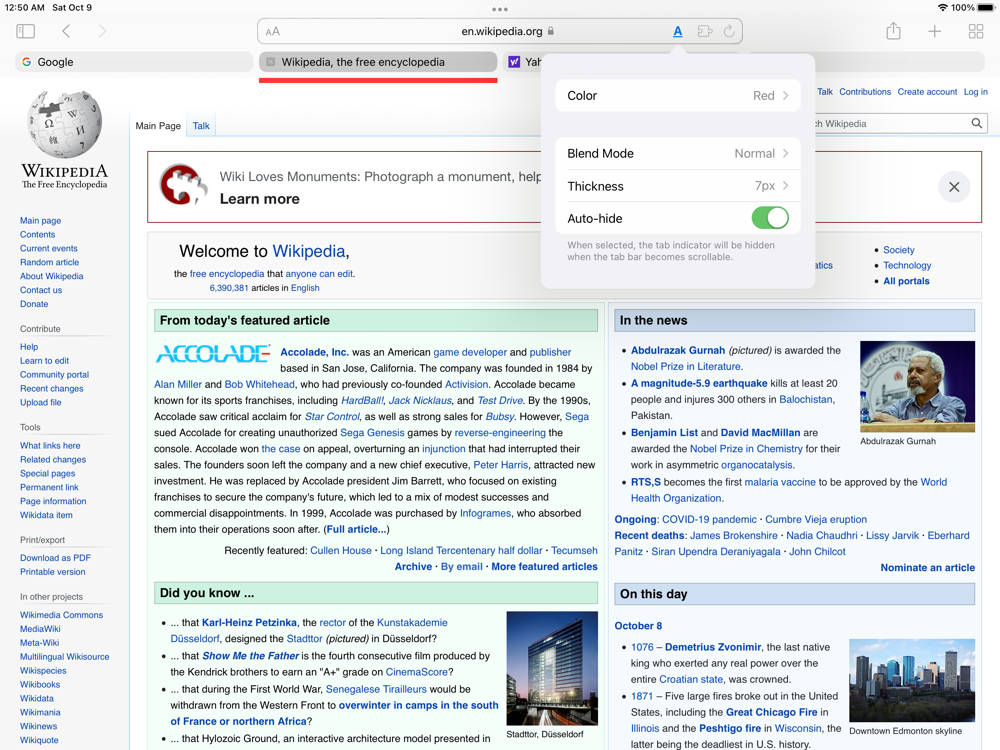Click the Abdulrazak Gurnah photo thumbnail

click(917, 386)
